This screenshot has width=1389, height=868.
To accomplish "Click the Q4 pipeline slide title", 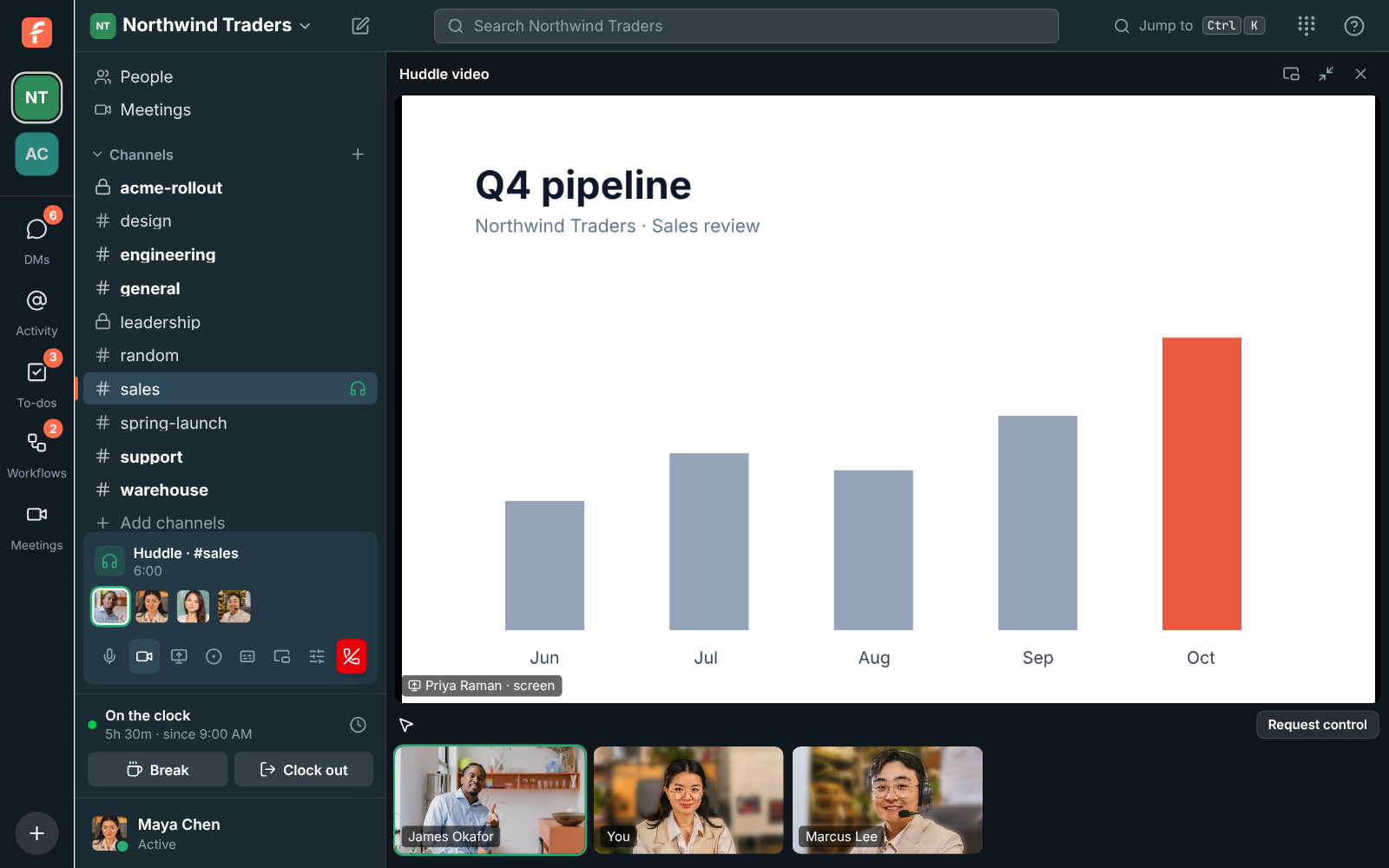I will (x=583, y=185).
